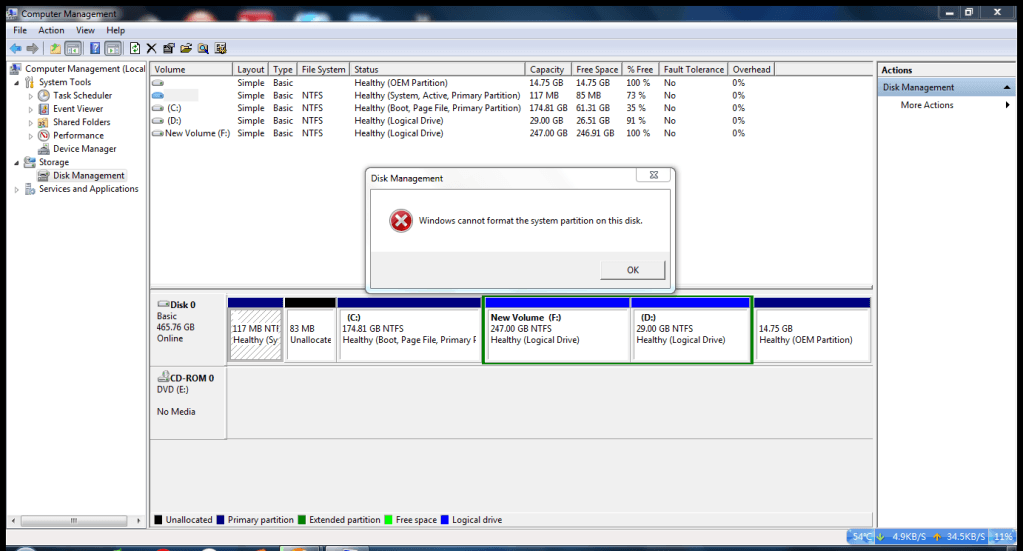Open Help via the question mark icon
This screenshot has height=551, width=1023.
(x=95, y=48)
